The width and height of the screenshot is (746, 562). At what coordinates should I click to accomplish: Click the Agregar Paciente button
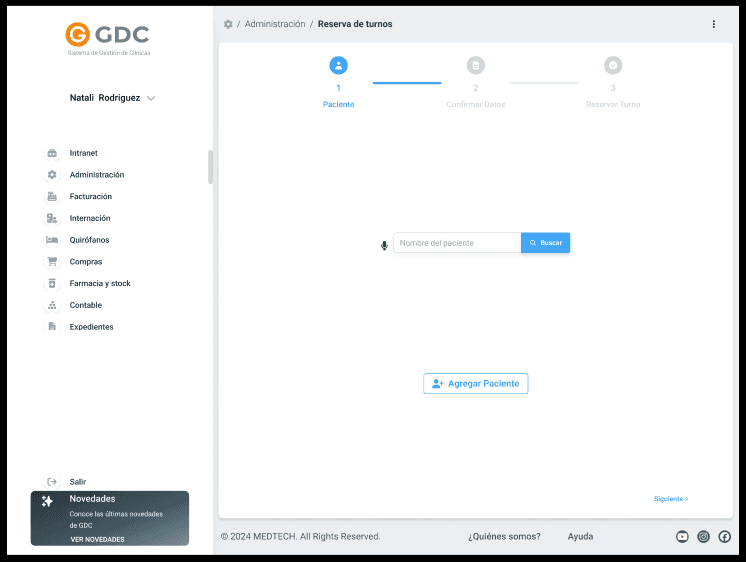[475, 384]
